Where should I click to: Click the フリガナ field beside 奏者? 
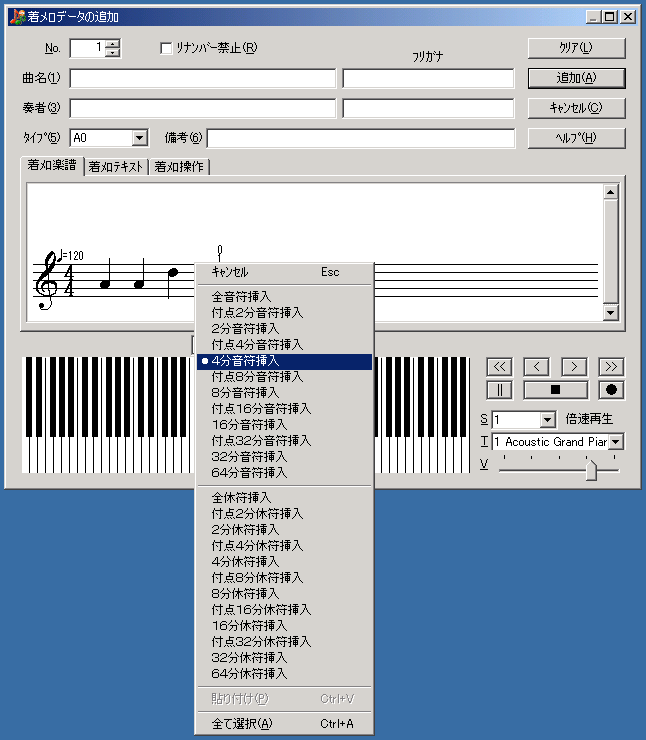[x=428, y=109]
